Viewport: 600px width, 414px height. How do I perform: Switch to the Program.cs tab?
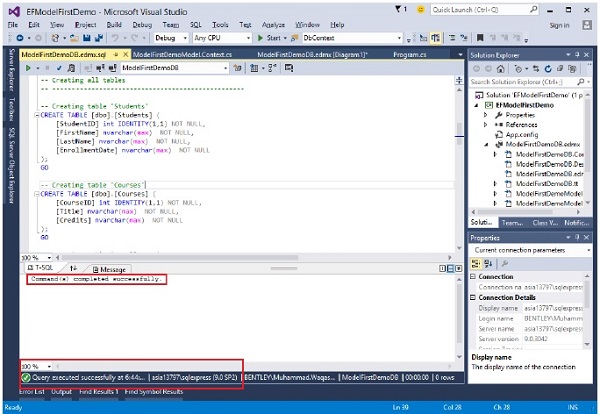pyautogui.click(x=409, y=53)
